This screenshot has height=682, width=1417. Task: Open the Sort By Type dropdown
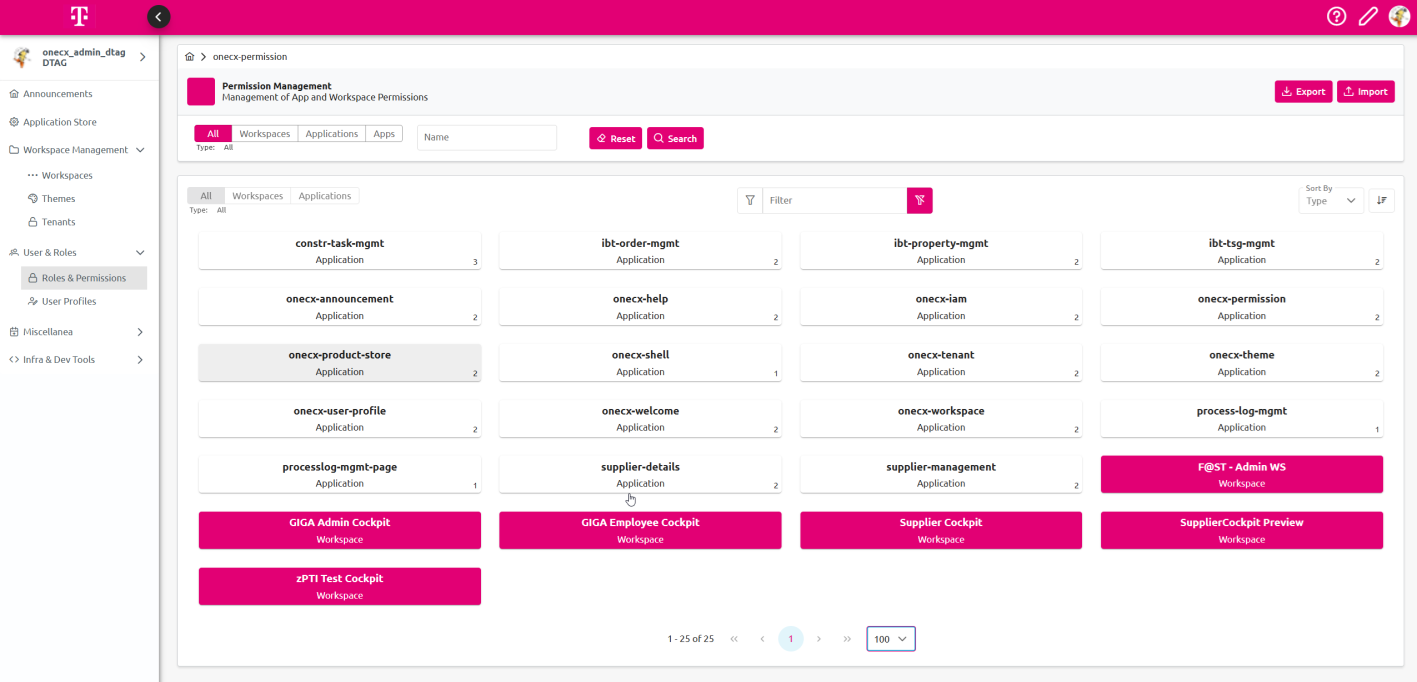click(1330, 200)
